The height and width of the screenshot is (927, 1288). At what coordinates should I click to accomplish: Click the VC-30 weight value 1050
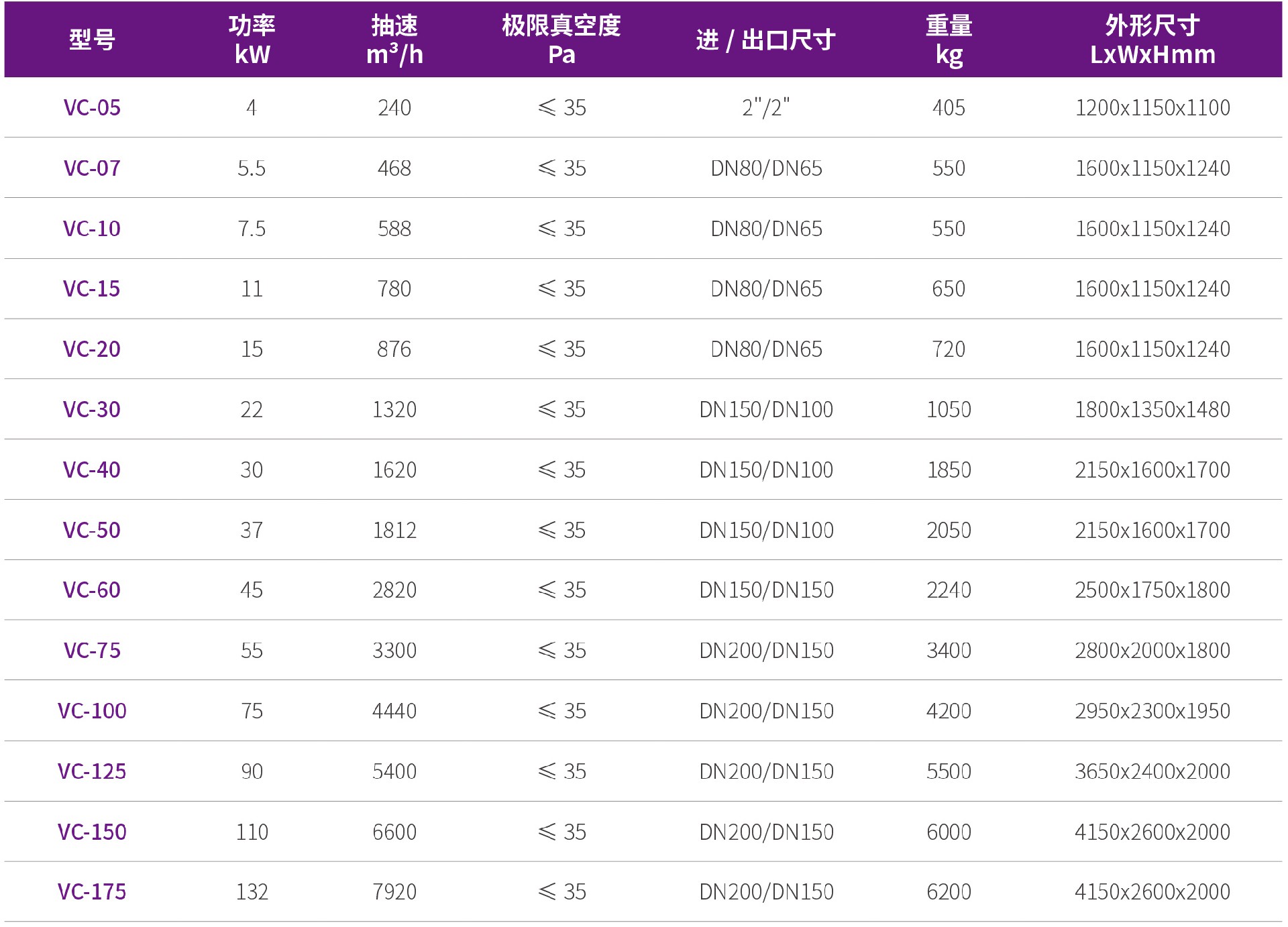coord(949,410)
